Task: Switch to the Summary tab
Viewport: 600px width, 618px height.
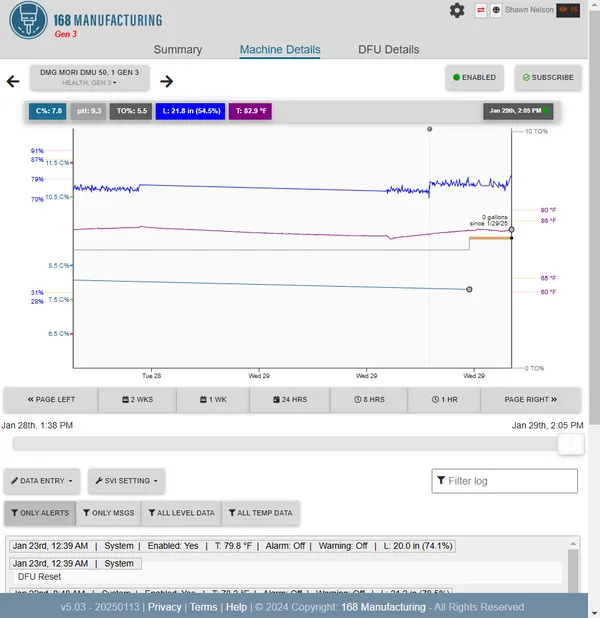Action: pos(178,50)
